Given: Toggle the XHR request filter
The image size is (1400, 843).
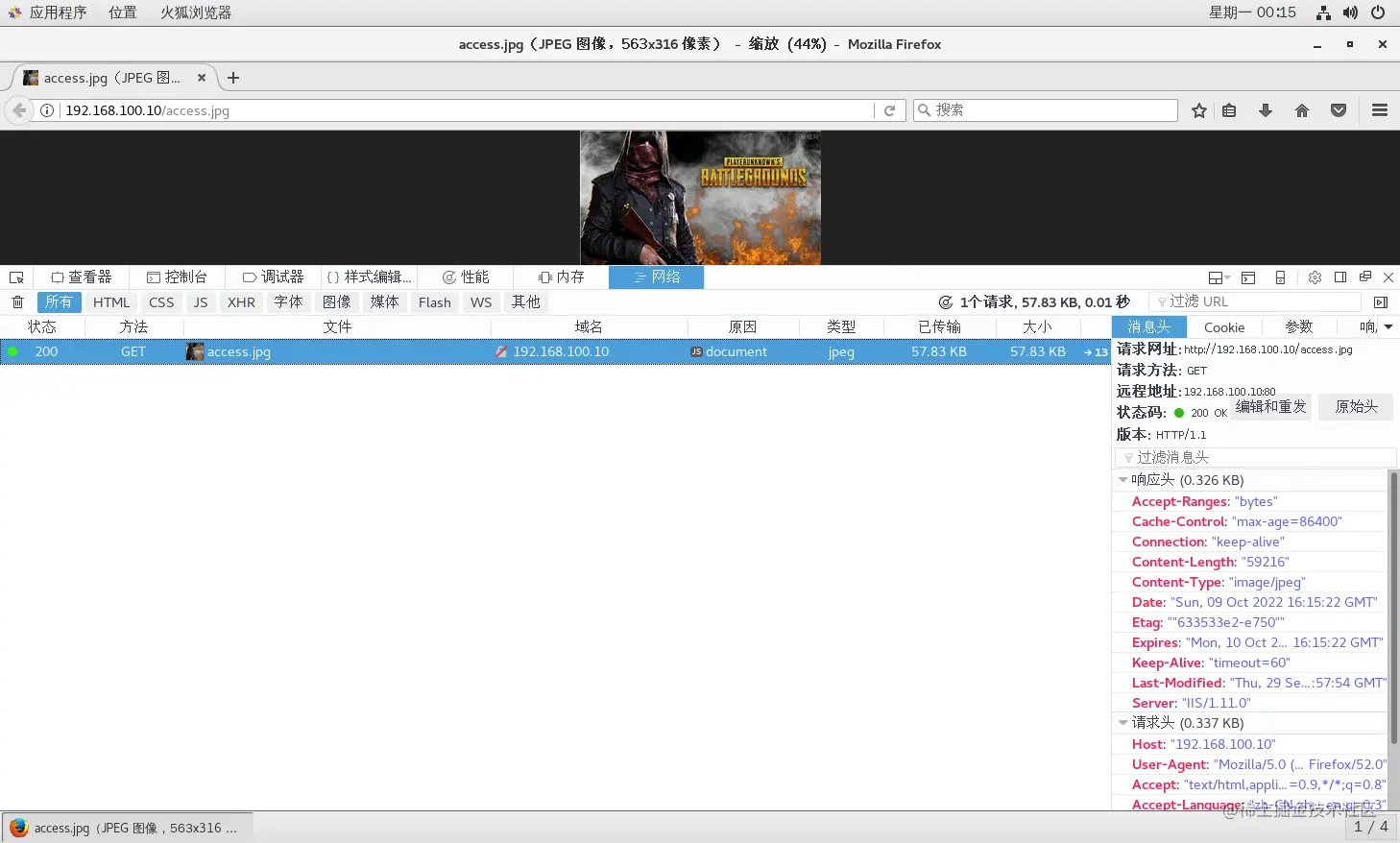Looking at the screenshot, I should point(241,302).
